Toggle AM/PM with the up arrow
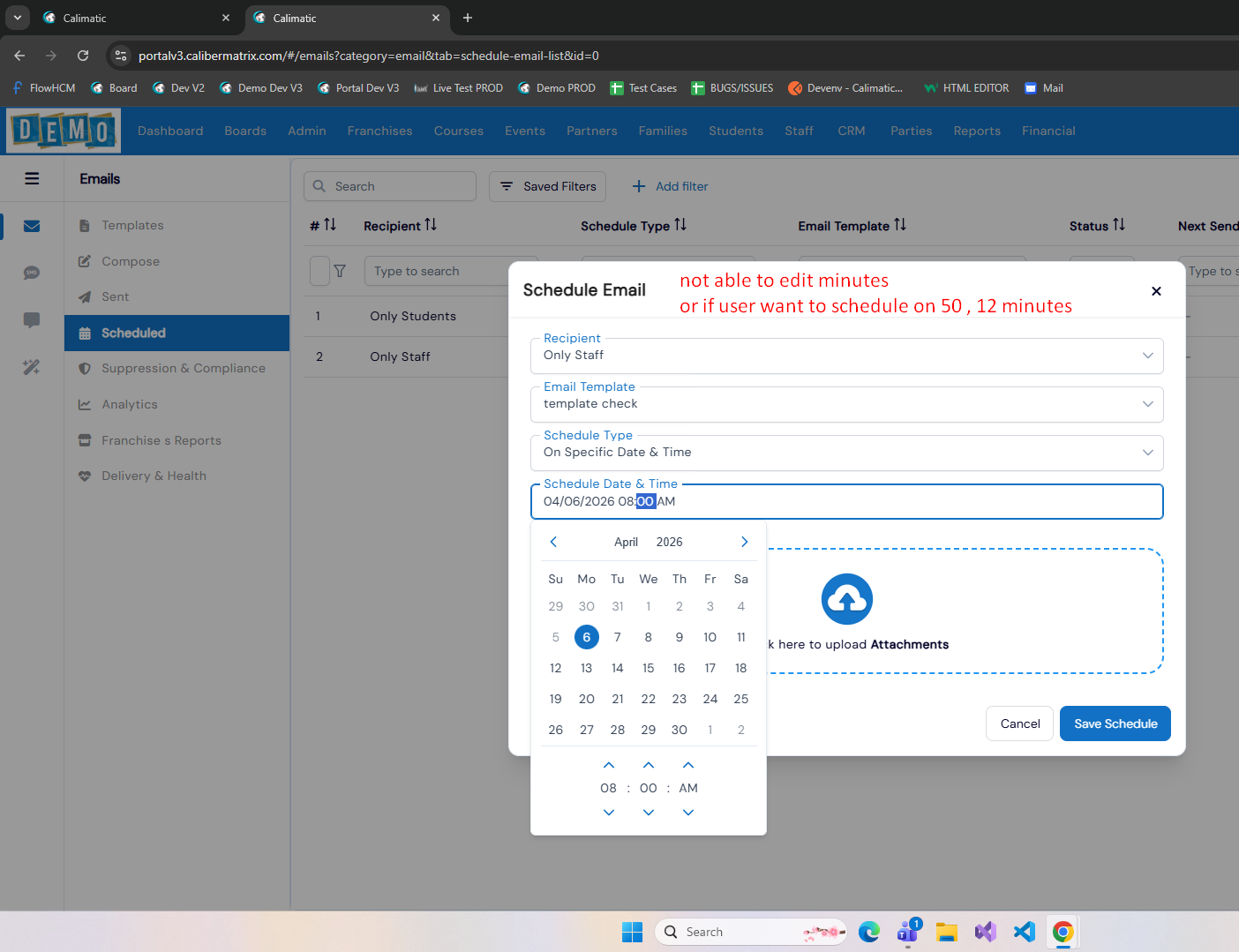Image resolution: width=1239 pixels, height=952 pixels. click(688, 765)
